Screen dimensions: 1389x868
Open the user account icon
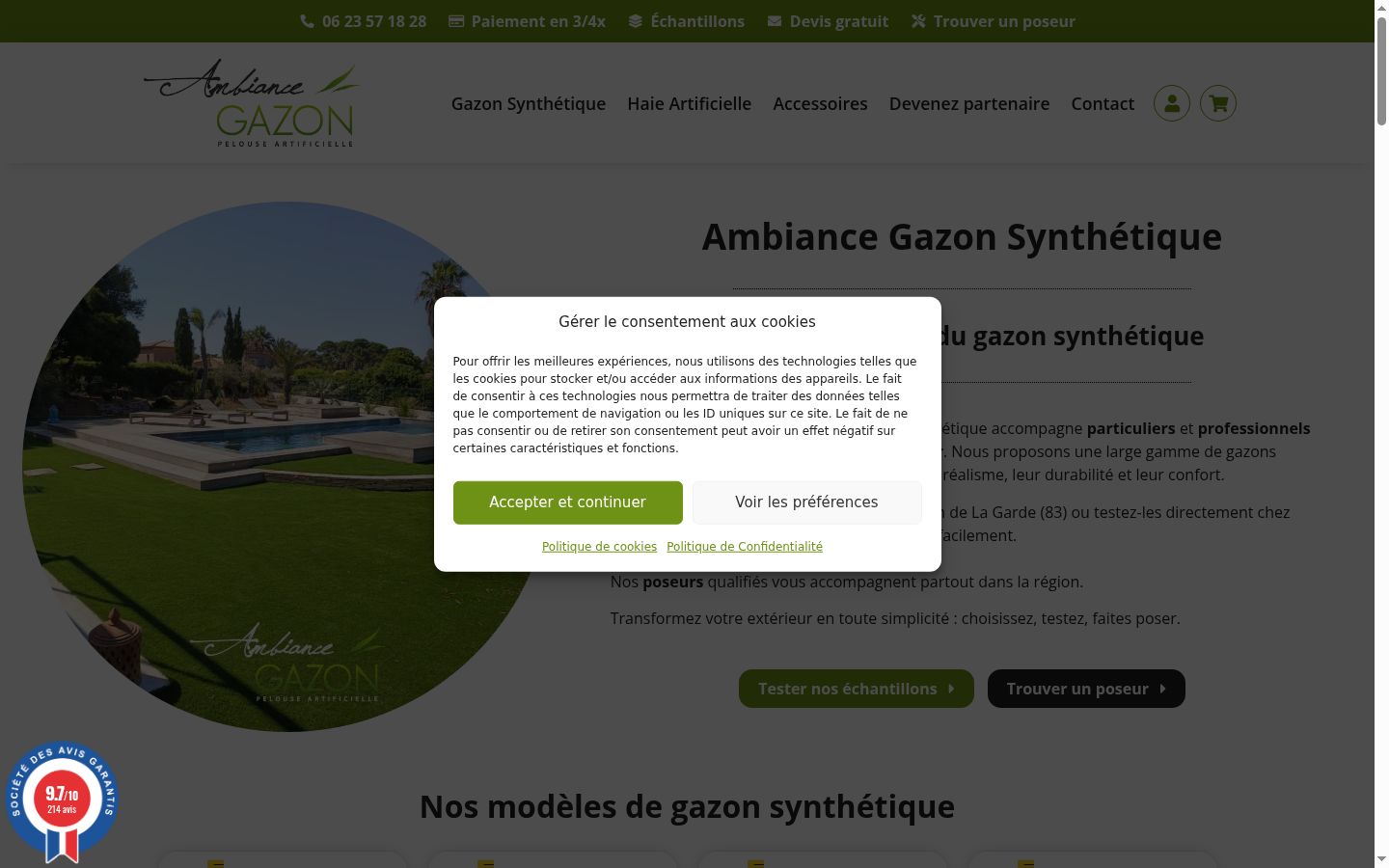(x=1172, y=103)
